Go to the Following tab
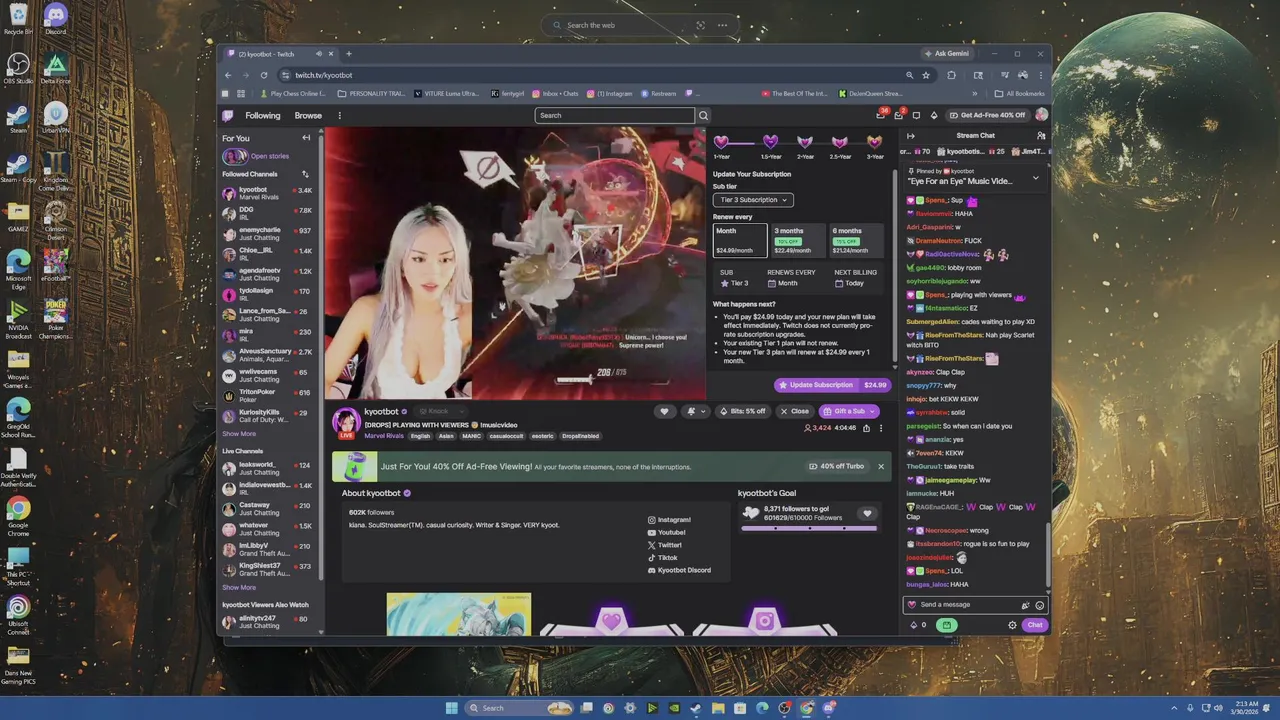This screenshot has height=720, width=1280. [x=263, y=115]
